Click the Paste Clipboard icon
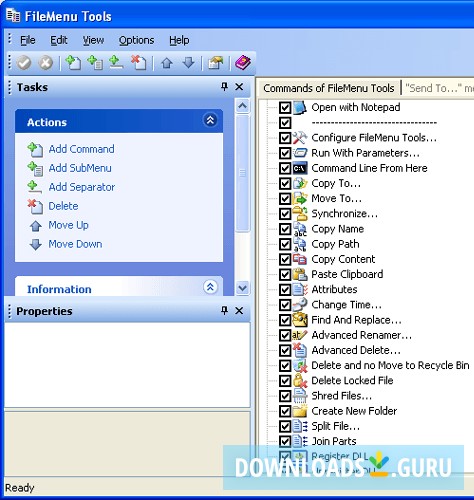This screenshot has width=474, height=500. coord(300,274)
